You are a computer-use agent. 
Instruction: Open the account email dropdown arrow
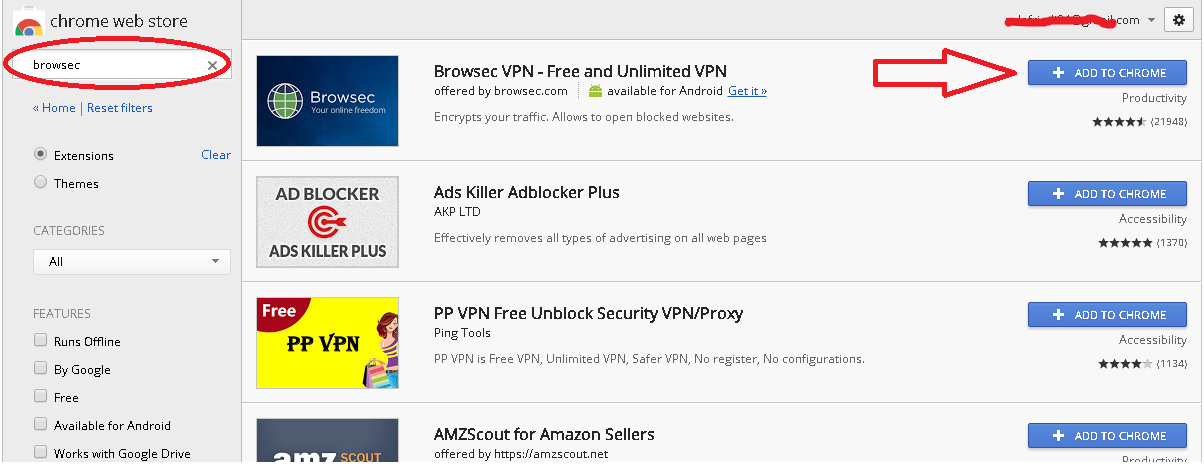click(1151, 20)
